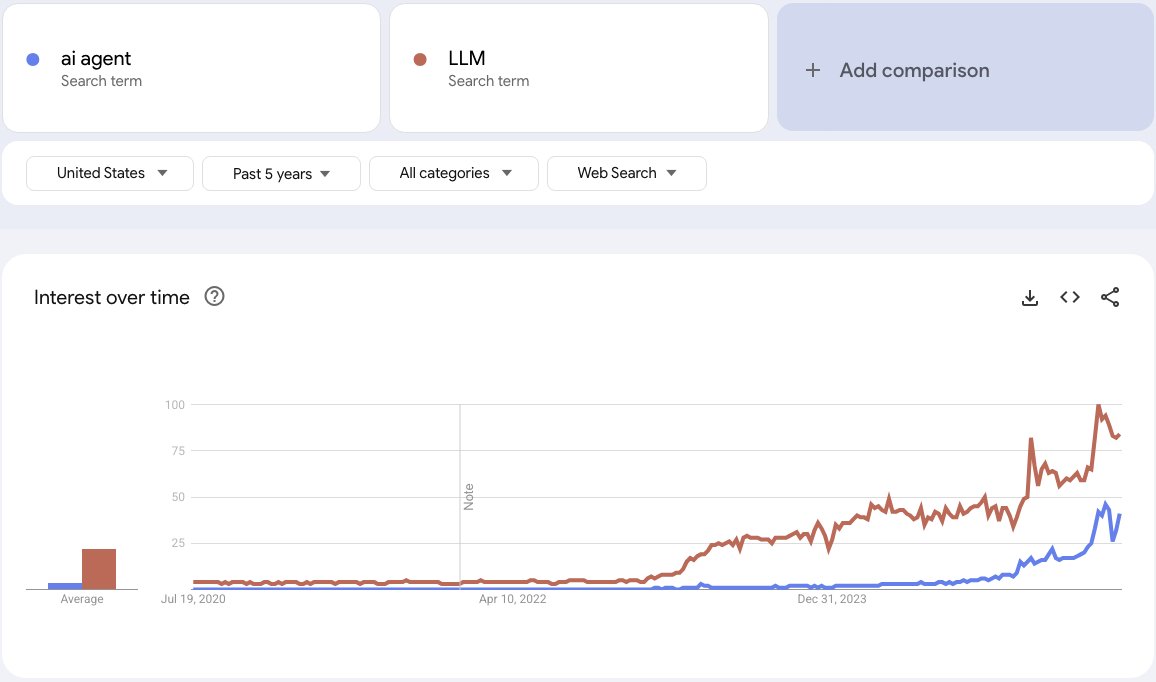1156x682 pixels.
Task: Click the red LLM average bar
Action: coord(99,569)
